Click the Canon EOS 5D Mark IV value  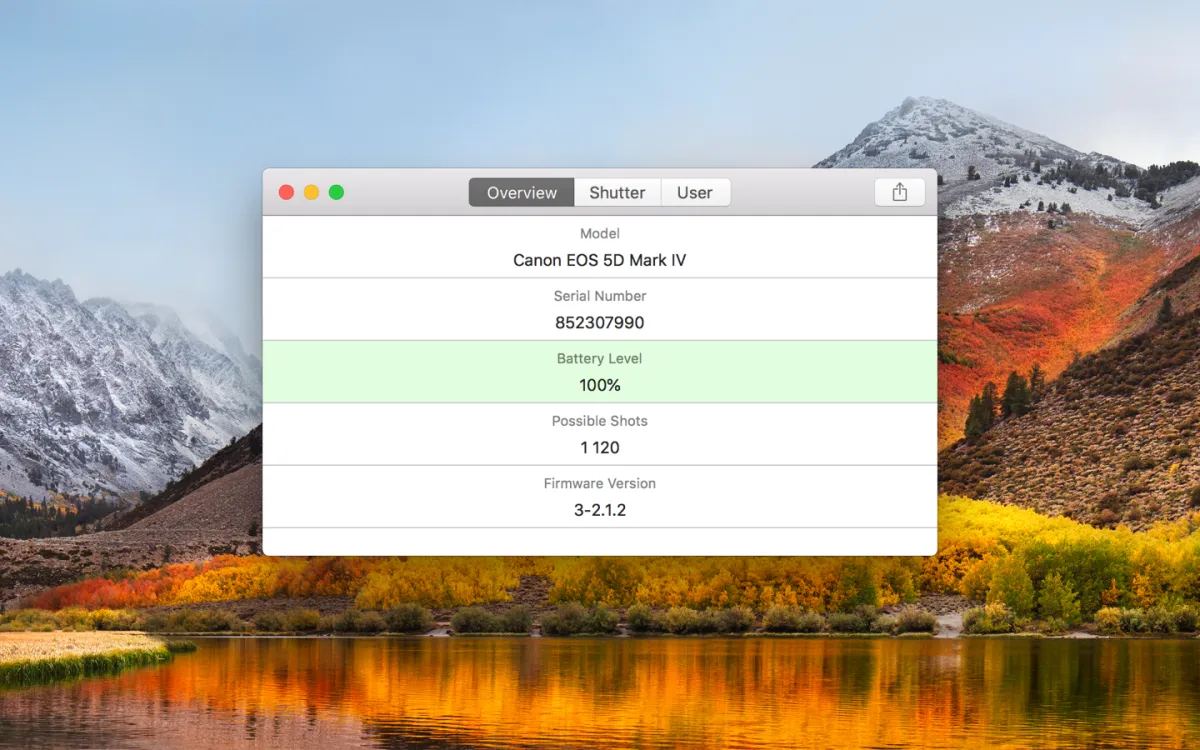tap(599, 260)
